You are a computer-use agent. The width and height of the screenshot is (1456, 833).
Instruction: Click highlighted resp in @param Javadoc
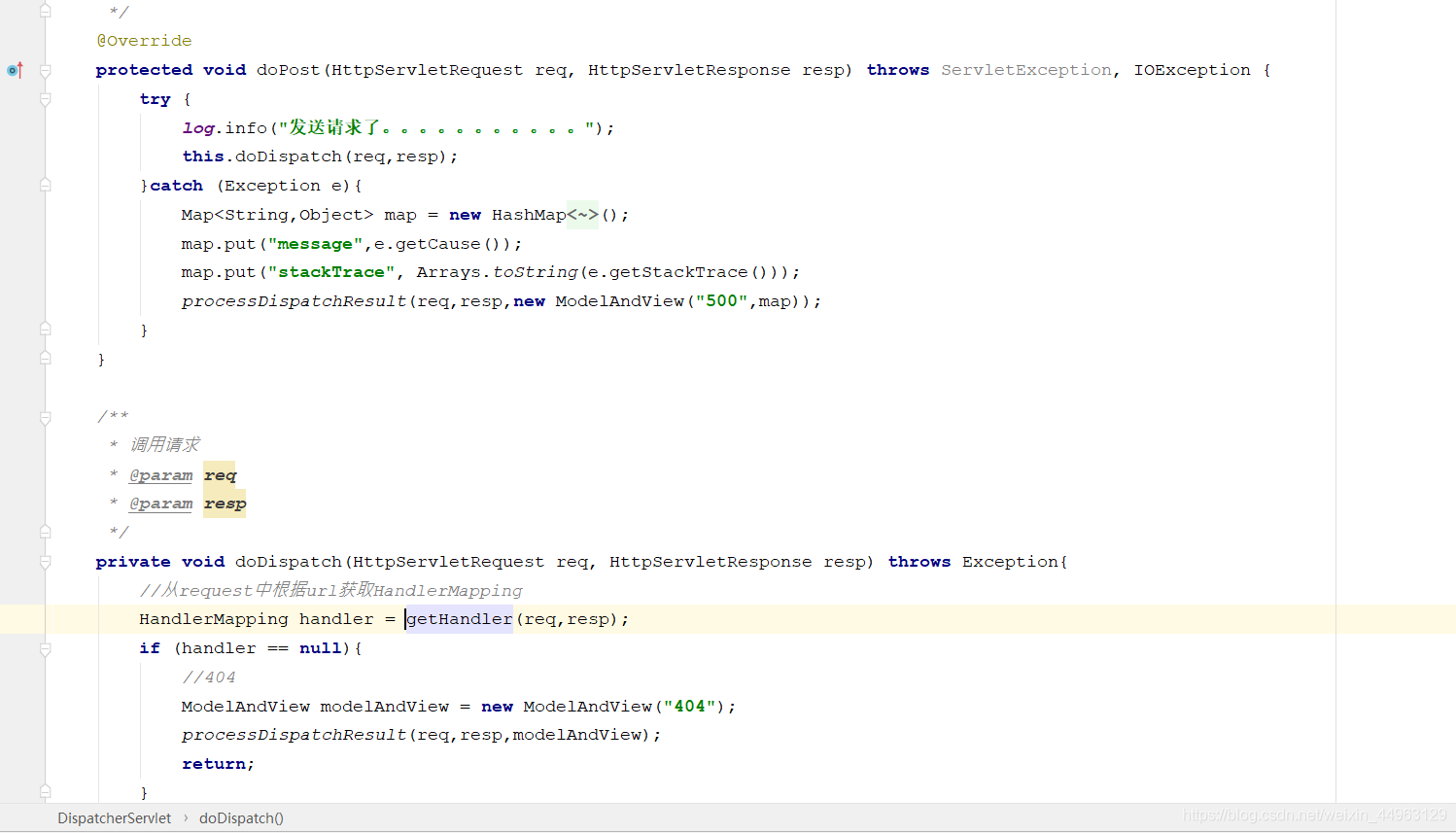coord(225,503)
